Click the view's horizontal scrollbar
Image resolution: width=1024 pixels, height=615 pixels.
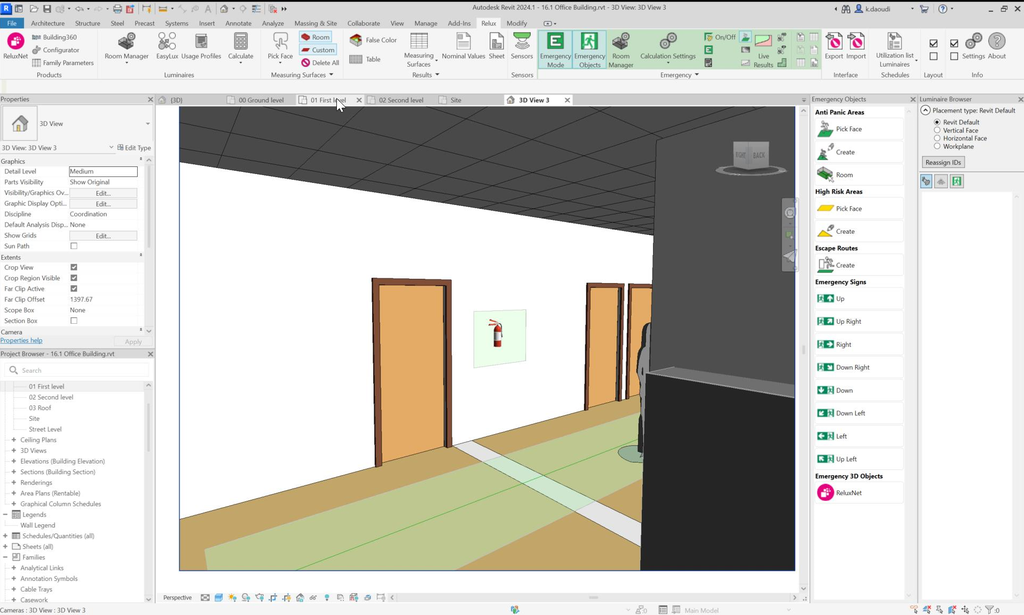point(593,597)
